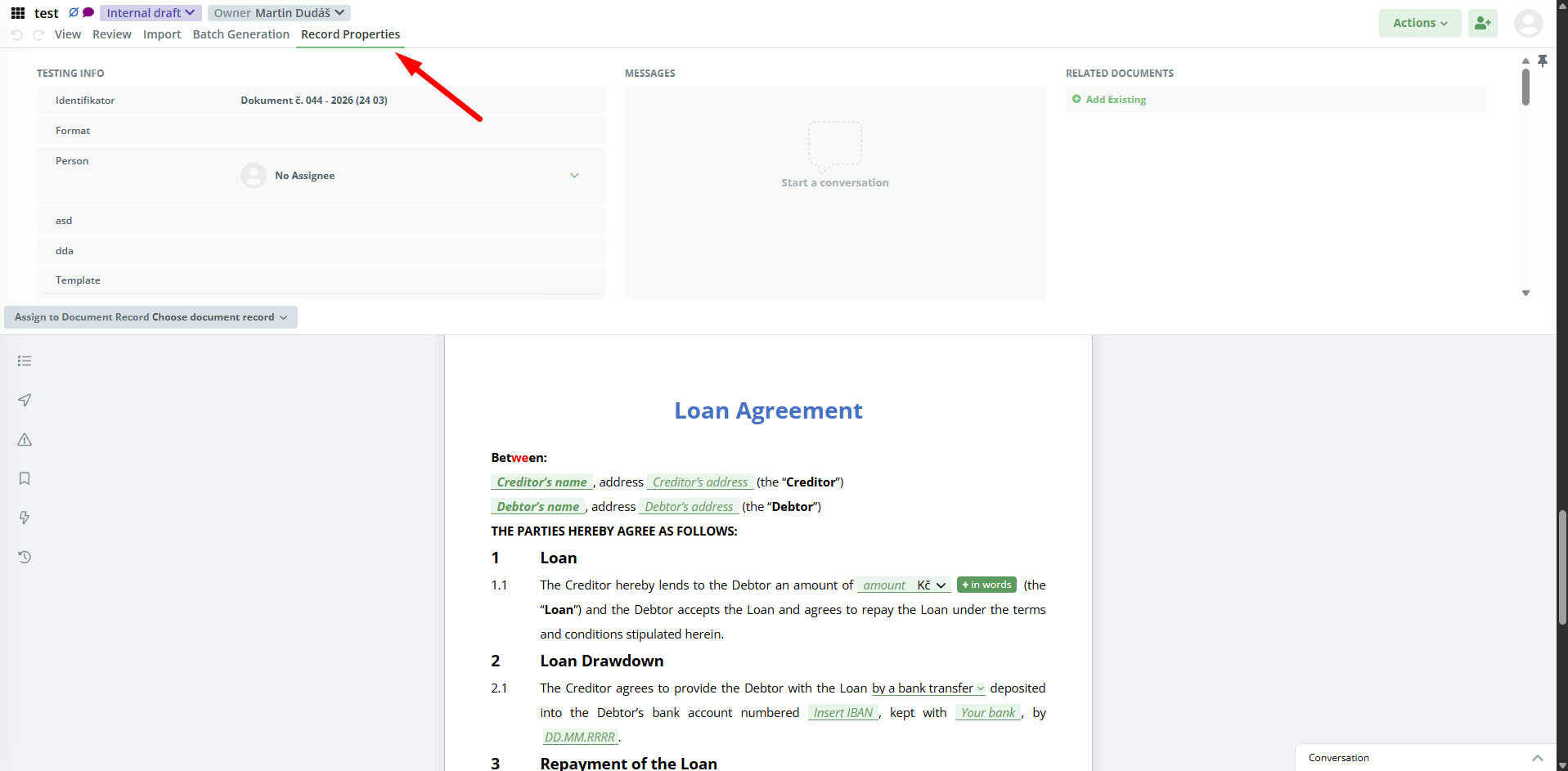Click the paper plane sidebar icon
Viewport: 1568px width, 771px height.
coord(25,400)
